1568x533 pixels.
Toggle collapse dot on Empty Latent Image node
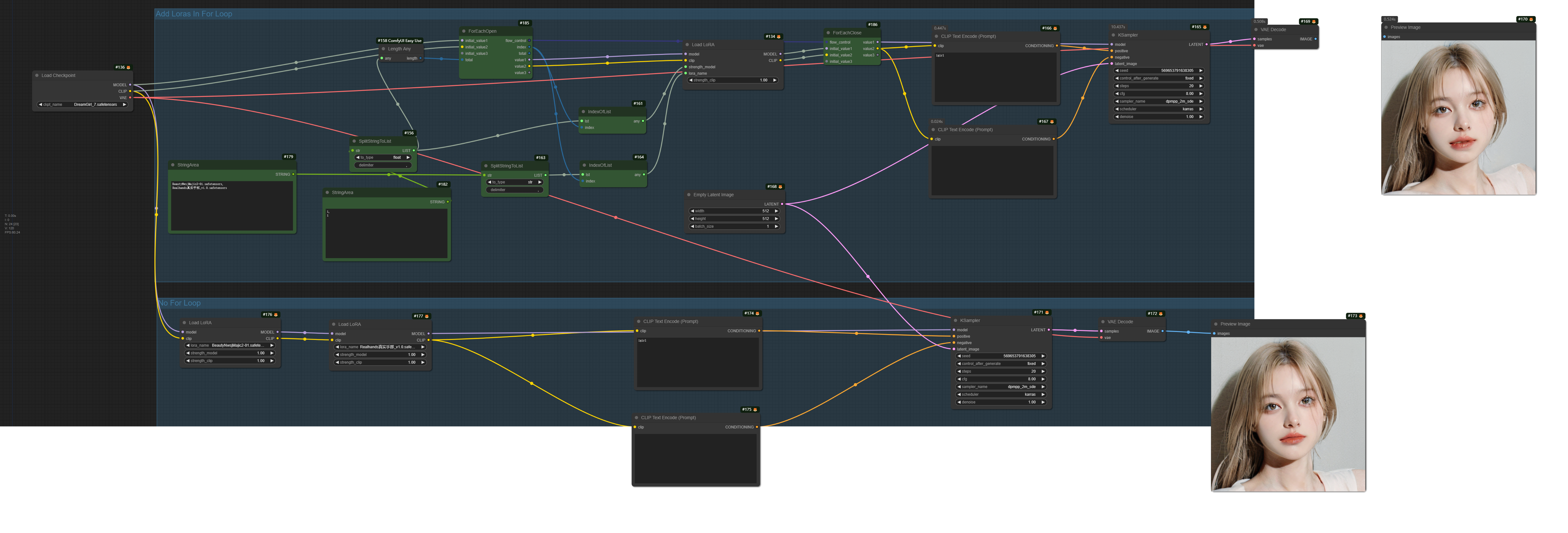click(689, 195)
